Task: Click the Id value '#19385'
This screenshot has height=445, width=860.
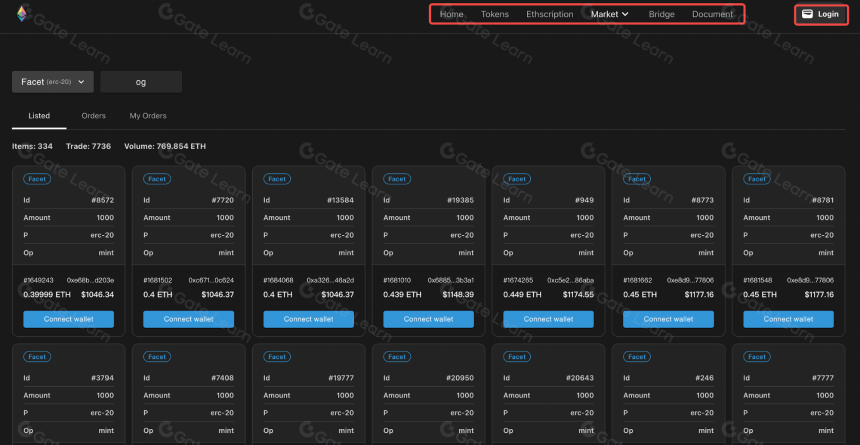Action: [461, 200]
